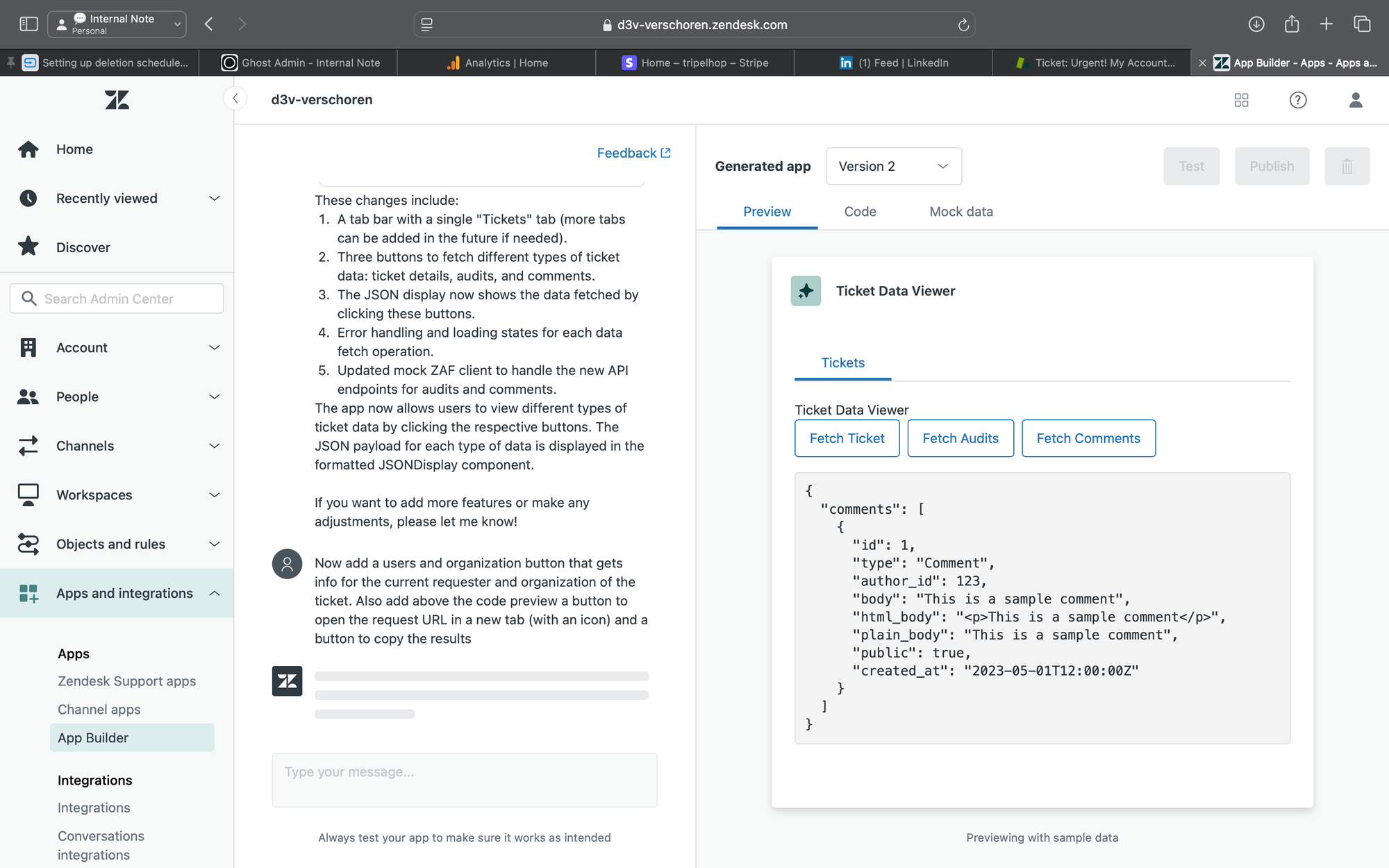
Task: Click the Fetch Audits button
Action: pos(960,438)
